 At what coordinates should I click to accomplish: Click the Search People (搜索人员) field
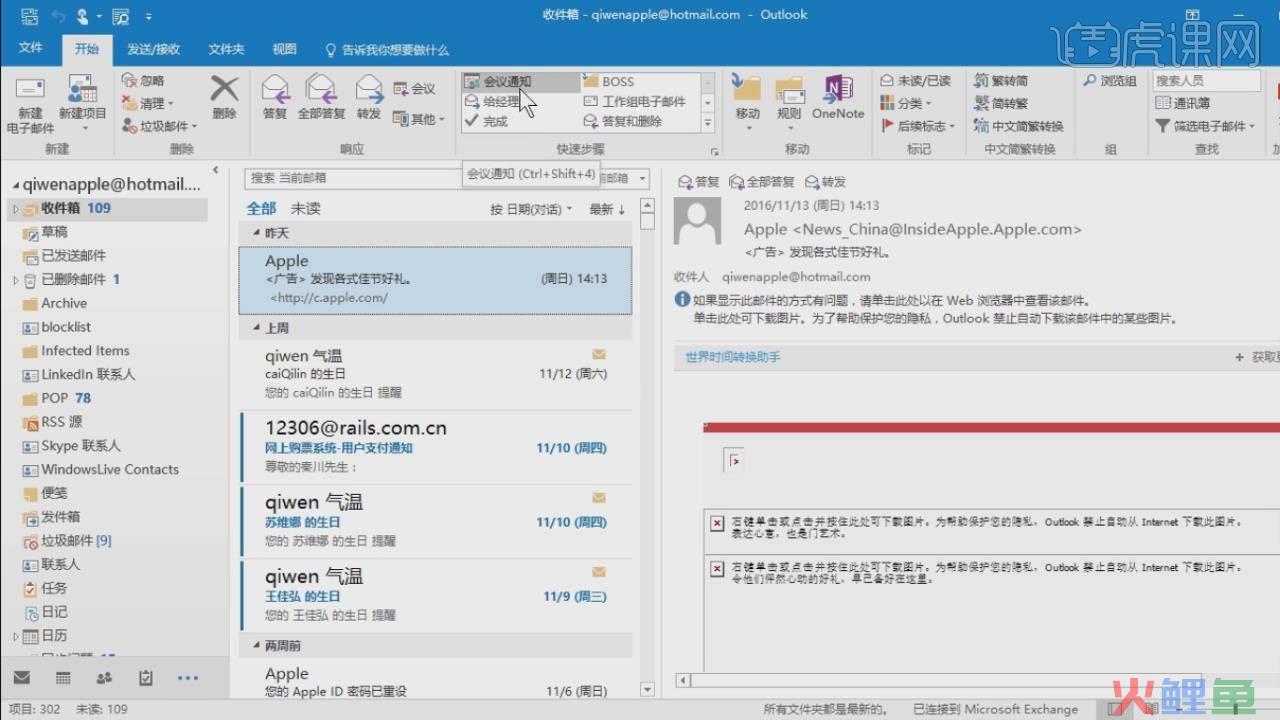click(x=1206, y=81)
